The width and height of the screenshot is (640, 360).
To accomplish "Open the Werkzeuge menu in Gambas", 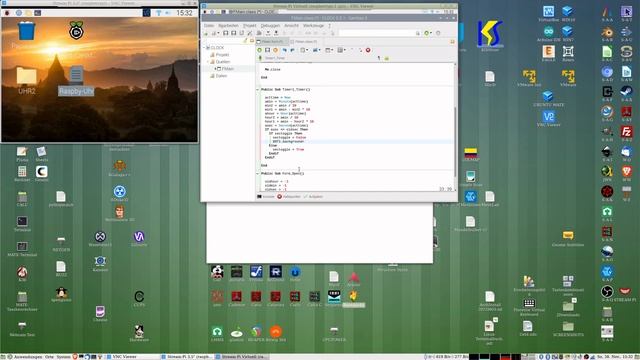I will (x=313, y=25).
